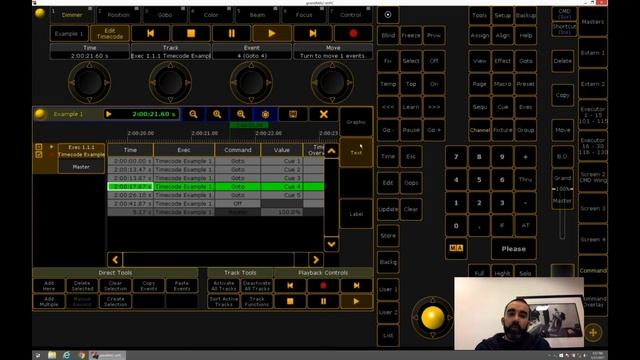Select the Cue 4 event row time cell

coord(130,187)
